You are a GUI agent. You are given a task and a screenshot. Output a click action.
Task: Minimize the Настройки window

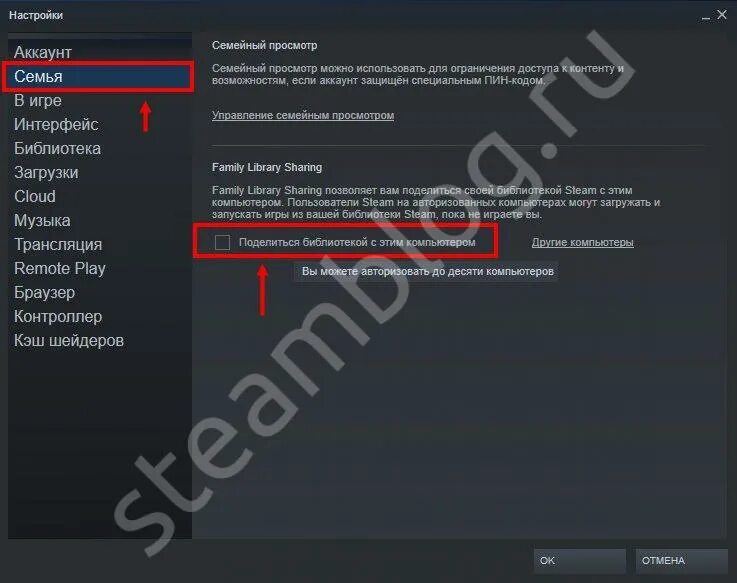706,16
